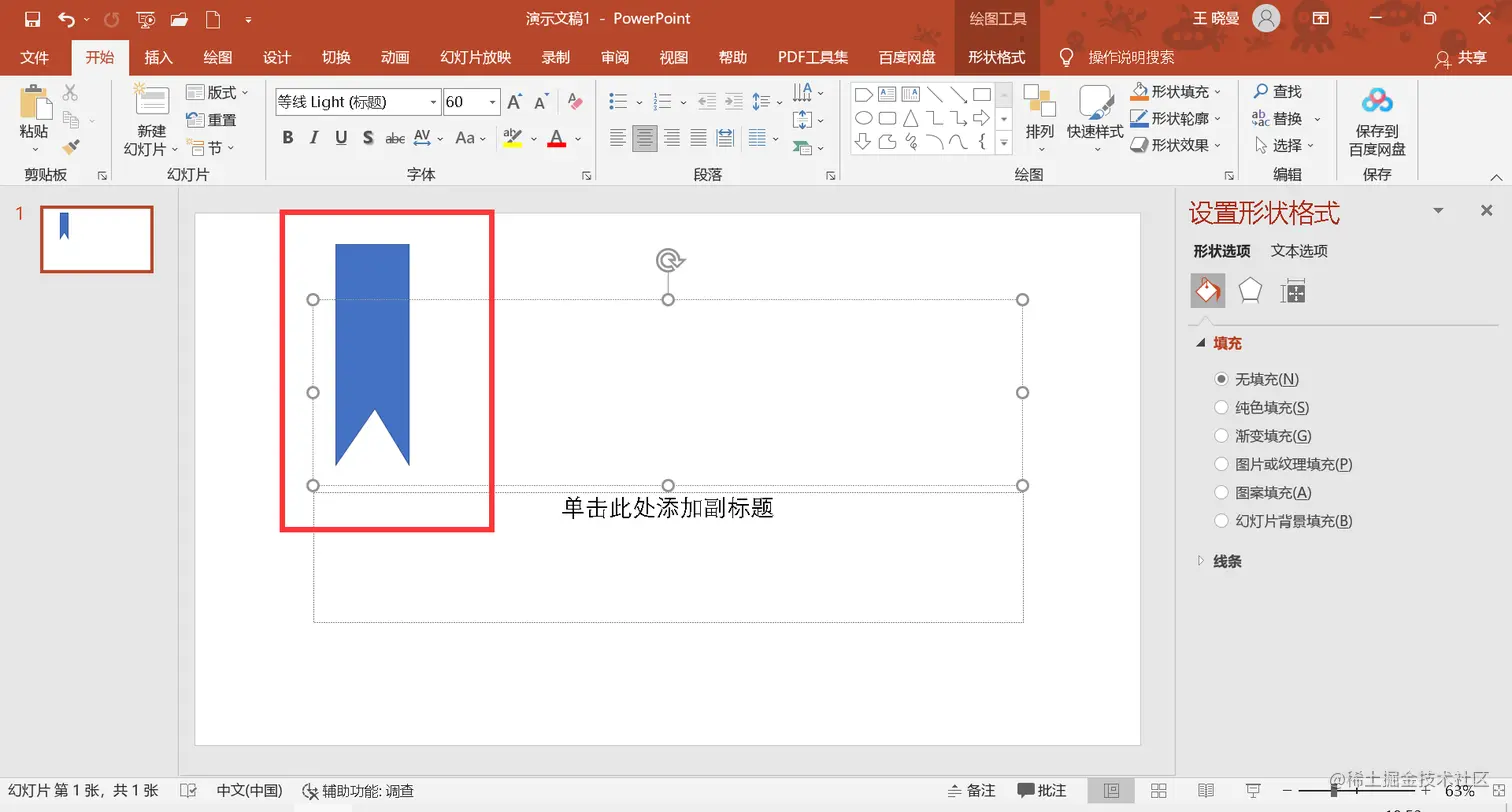Open the 形状格式 (Shape Format) tab

click(996, 58)
